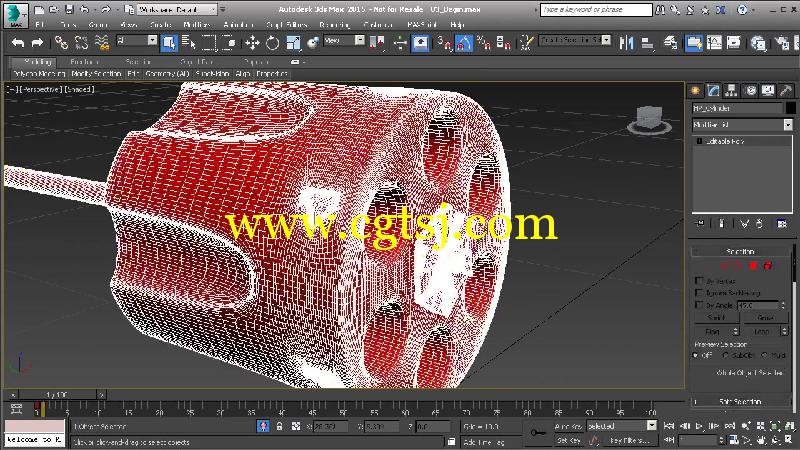Switch to the Freeform ribbon tab
Image resolution: width=800 pixels, height=450 pixels.
[84, 62]
